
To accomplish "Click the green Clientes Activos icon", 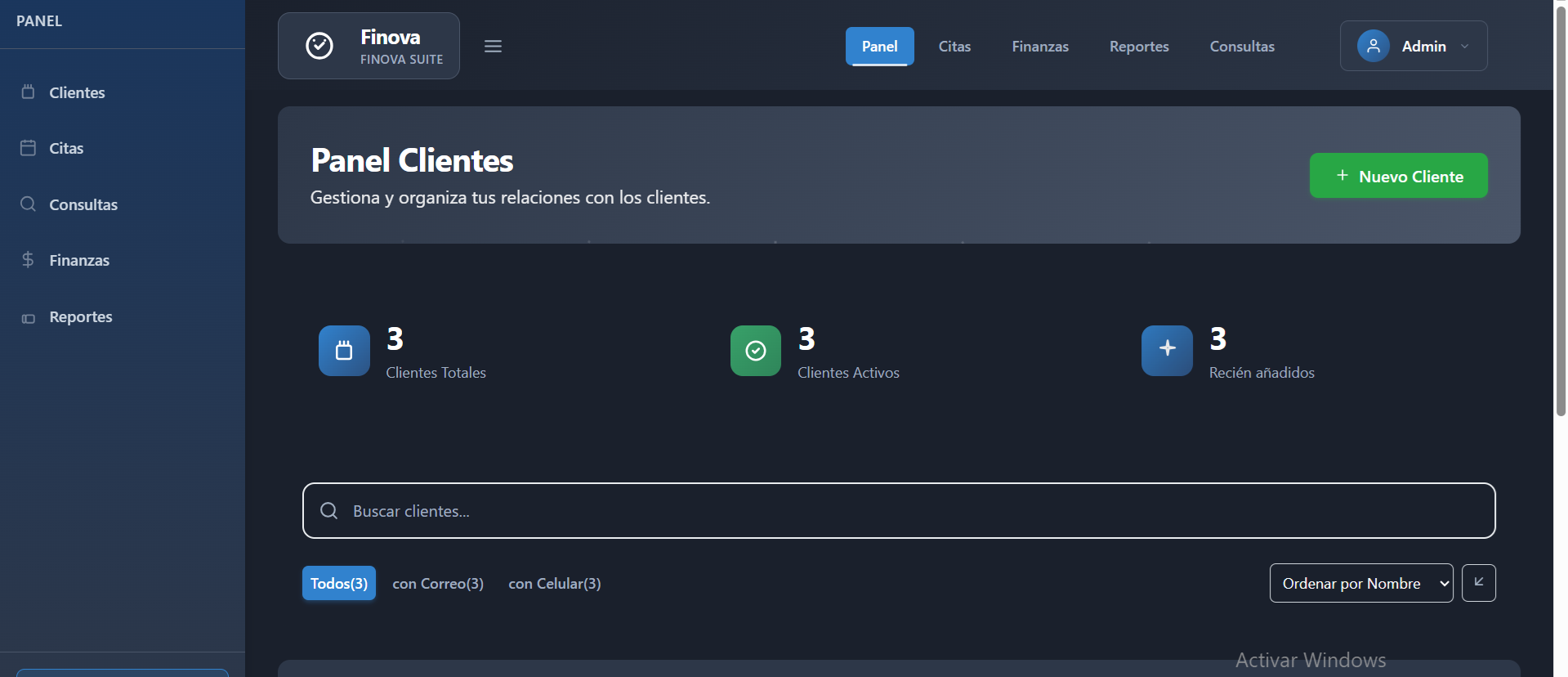I will click(756, 351).
